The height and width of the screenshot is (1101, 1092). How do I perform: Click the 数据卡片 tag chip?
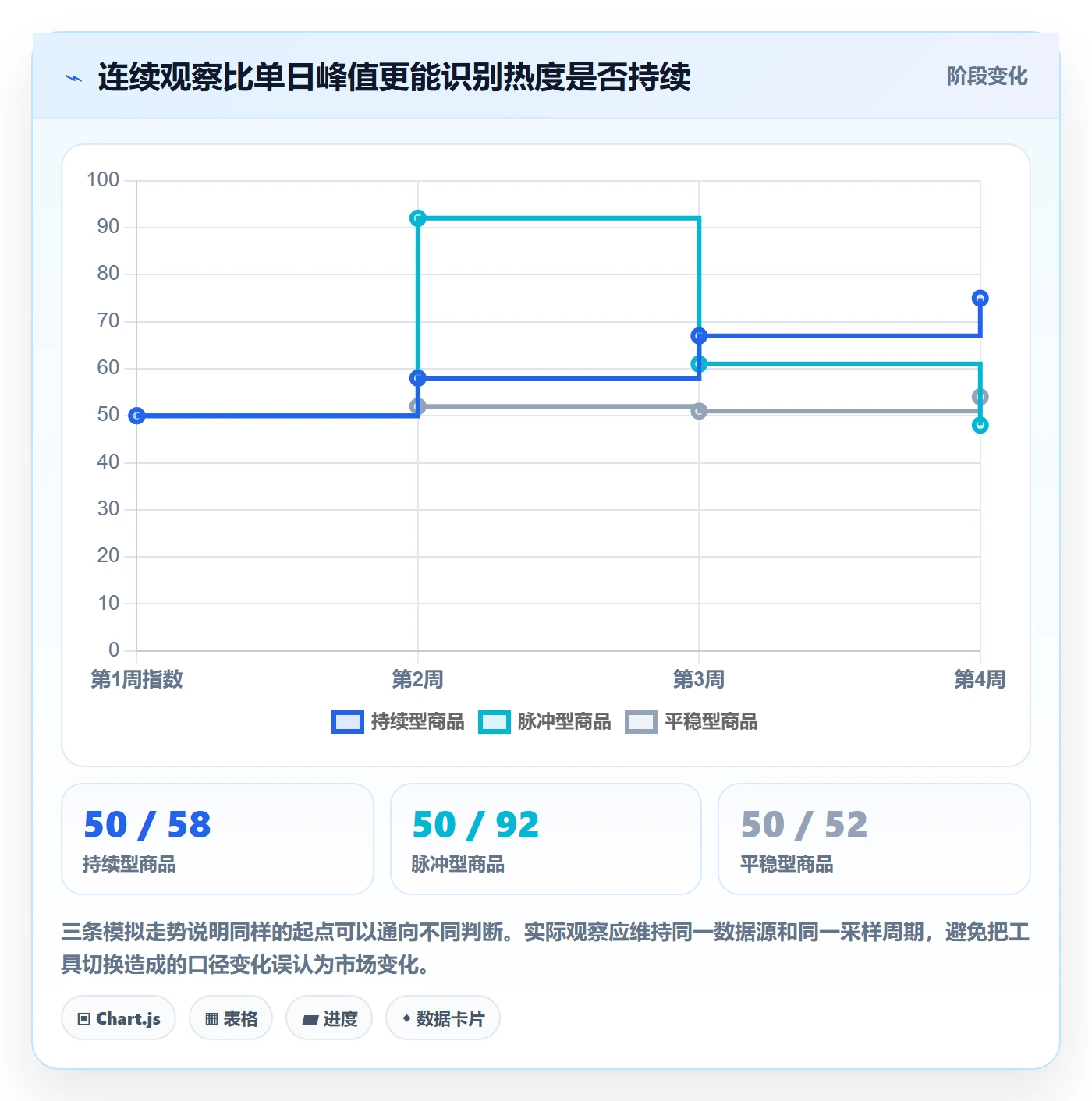pyautogui.click(x=443, y=1018)
